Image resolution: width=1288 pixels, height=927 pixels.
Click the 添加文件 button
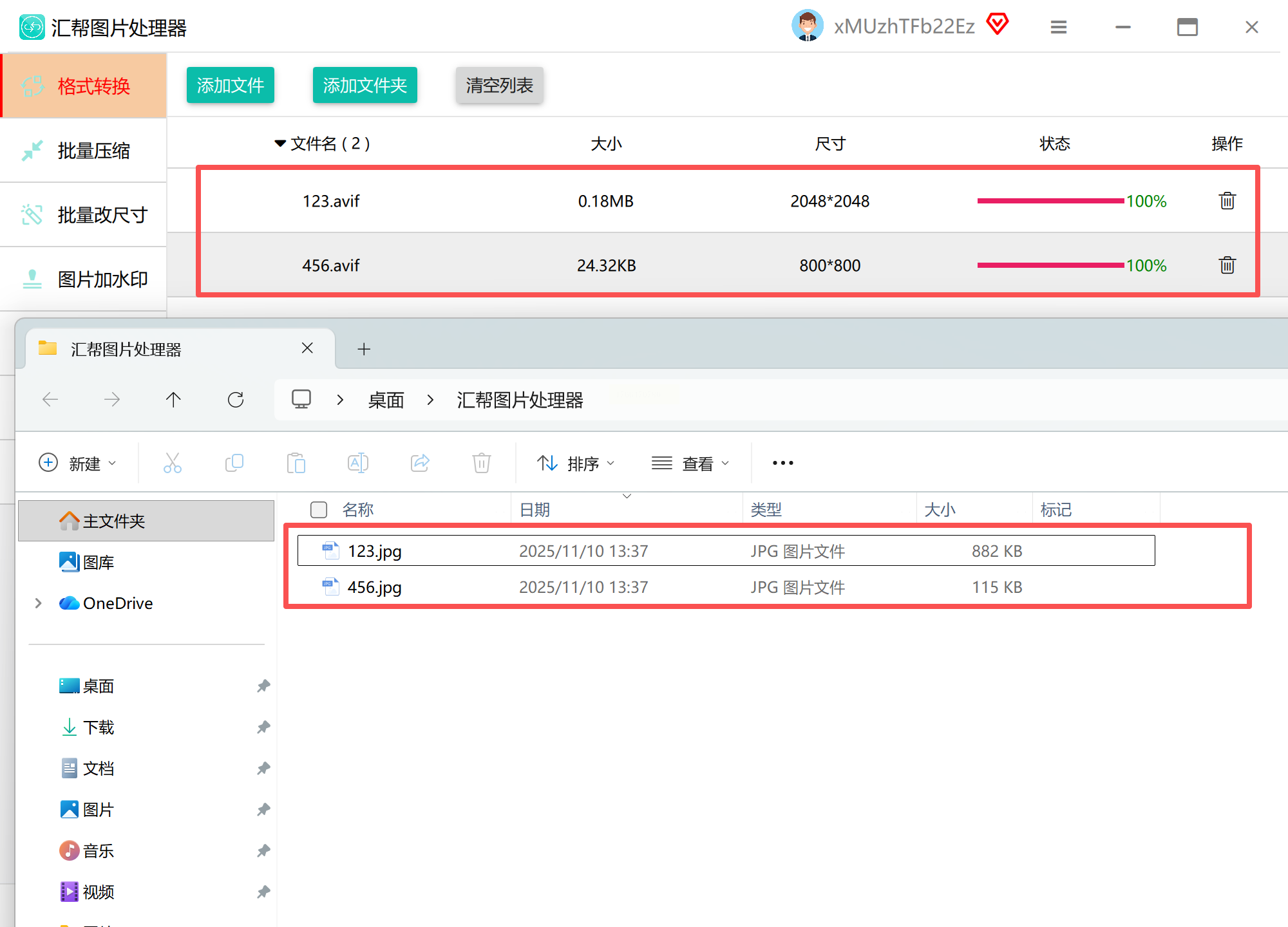click(x=230, y=85)
